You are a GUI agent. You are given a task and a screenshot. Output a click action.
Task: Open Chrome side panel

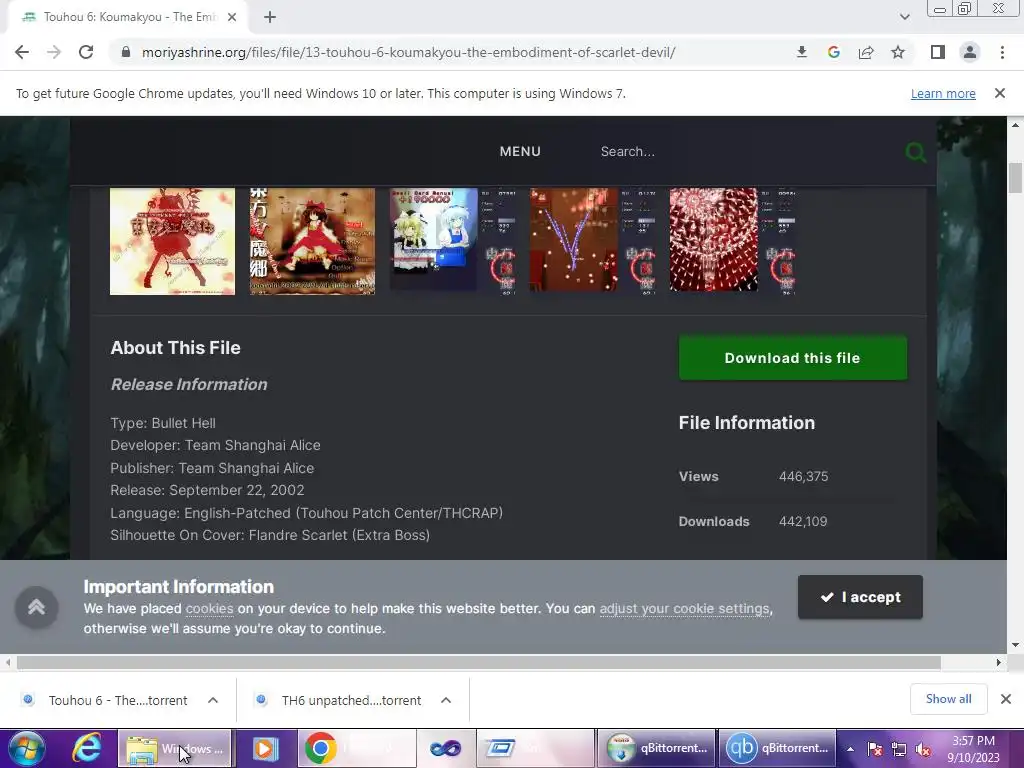[x=938, y=52]
